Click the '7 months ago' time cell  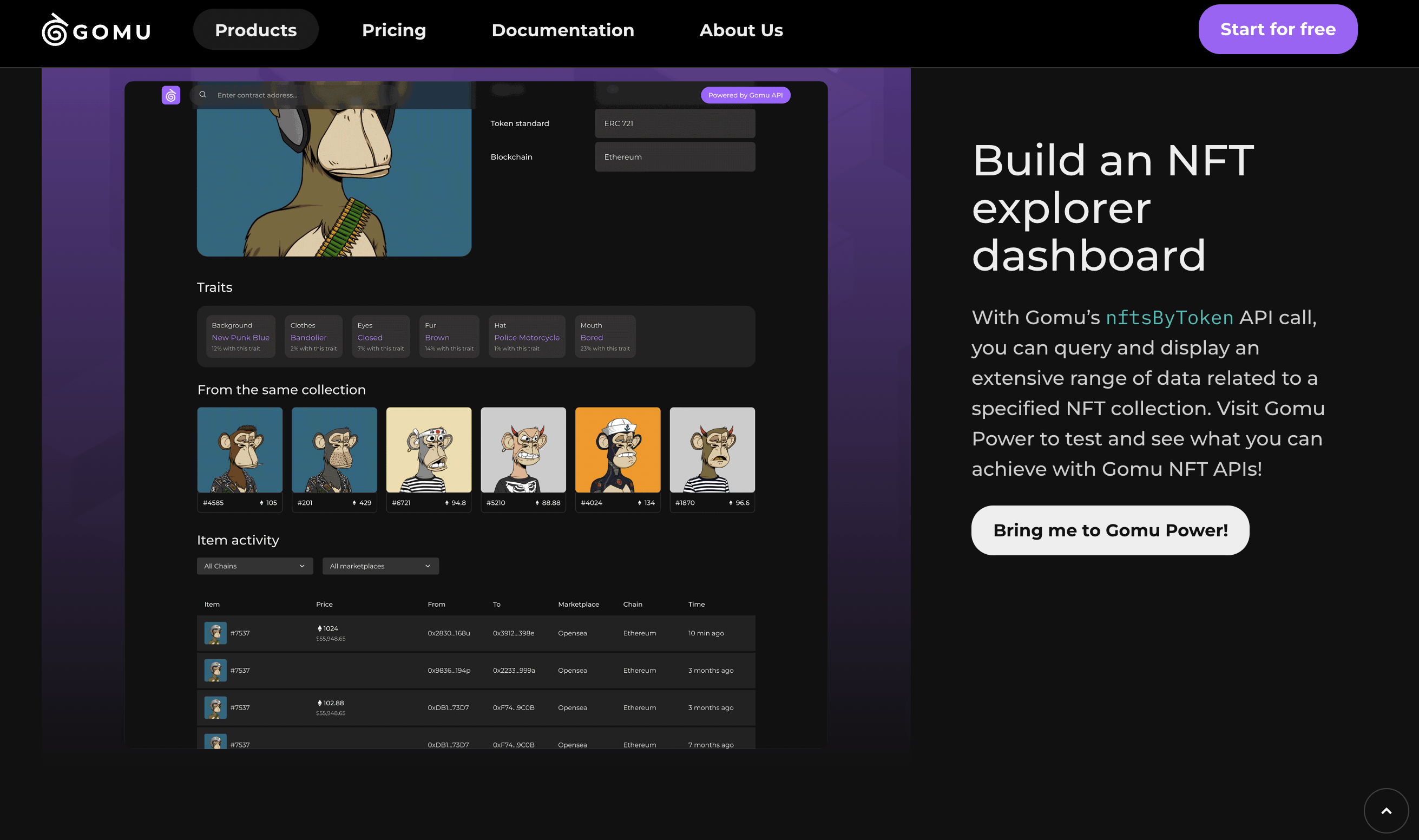click(x=711, y=745)
